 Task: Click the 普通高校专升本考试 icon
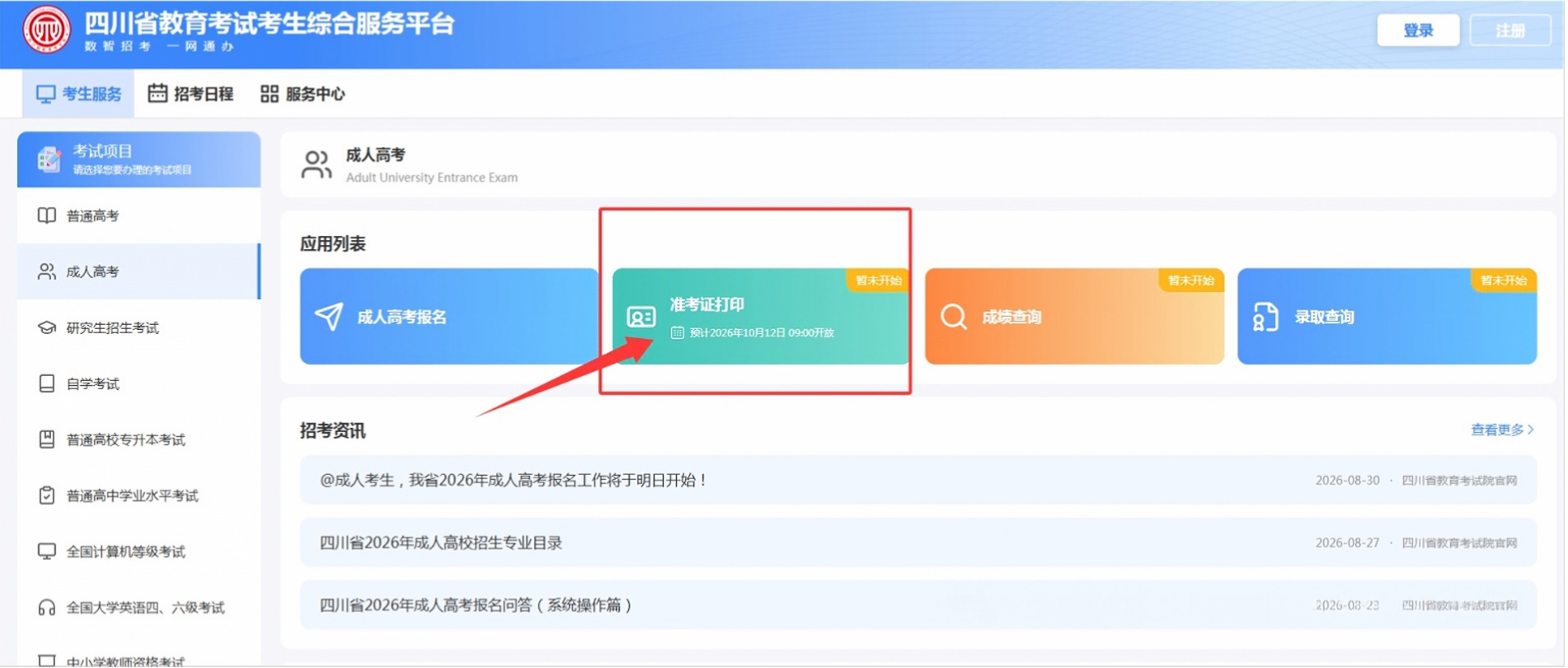[x=47, y=440]
